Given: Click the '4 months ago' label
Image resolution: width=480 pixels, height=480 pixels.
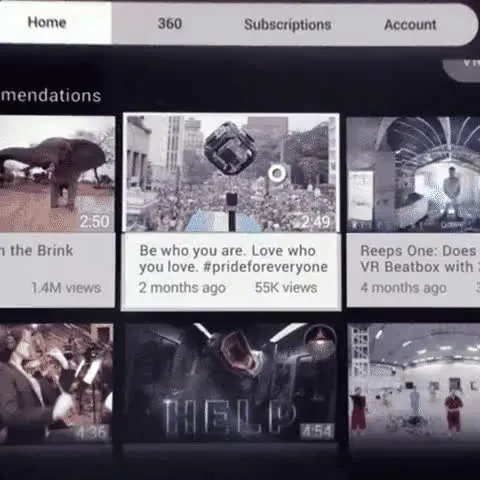Looking at the screenshot, I should tap(403, 288).
